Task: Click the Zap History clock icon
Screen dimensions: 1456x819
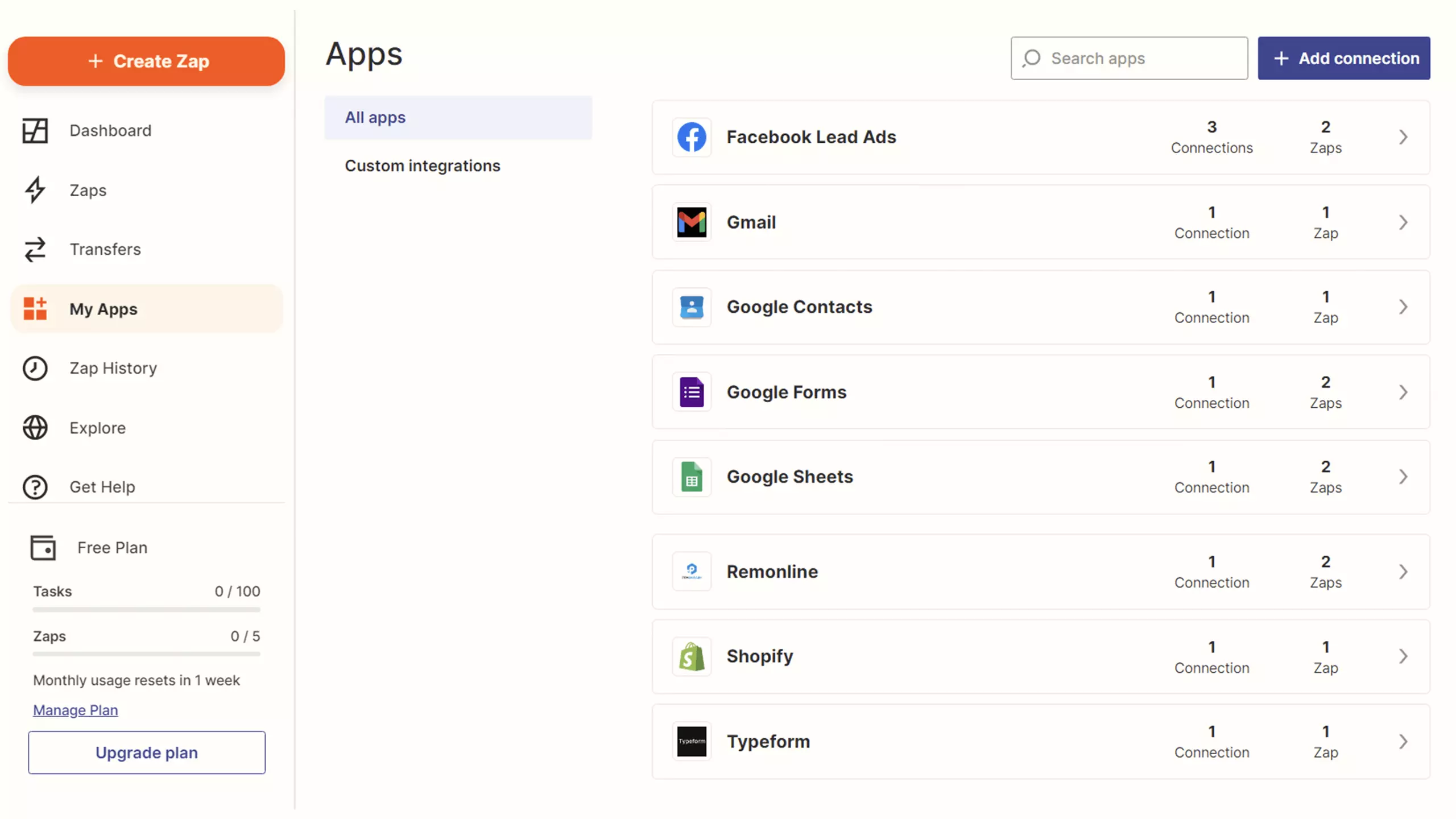Action: [x=35, y=368]
